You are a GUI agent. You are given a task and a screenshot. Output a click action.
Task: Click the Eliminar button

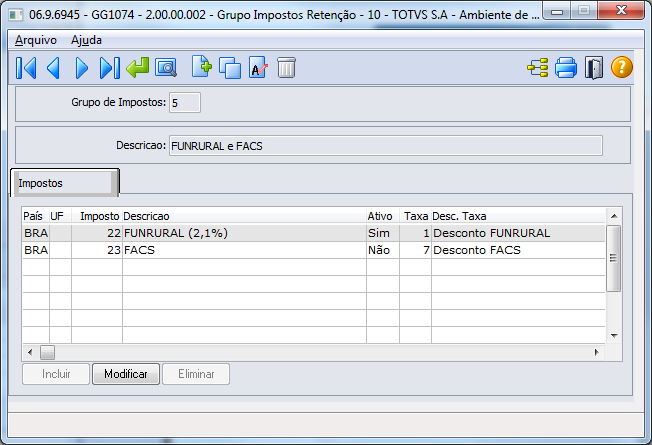(x=196, y=374)
